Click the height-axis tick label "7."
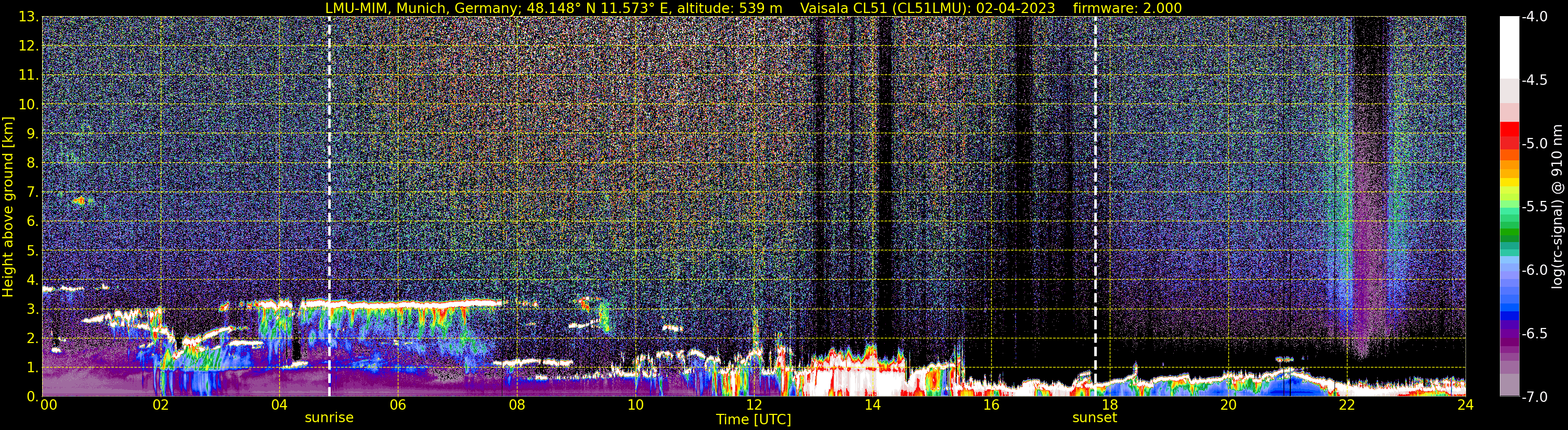This screenshot has width=1568, height=430. [x=33, y=192]
